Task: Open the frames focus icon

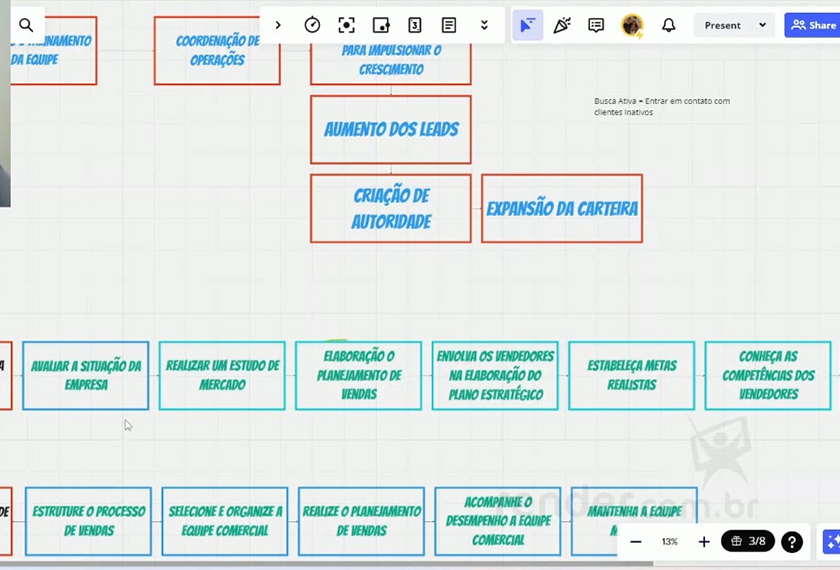Action: 346,25
